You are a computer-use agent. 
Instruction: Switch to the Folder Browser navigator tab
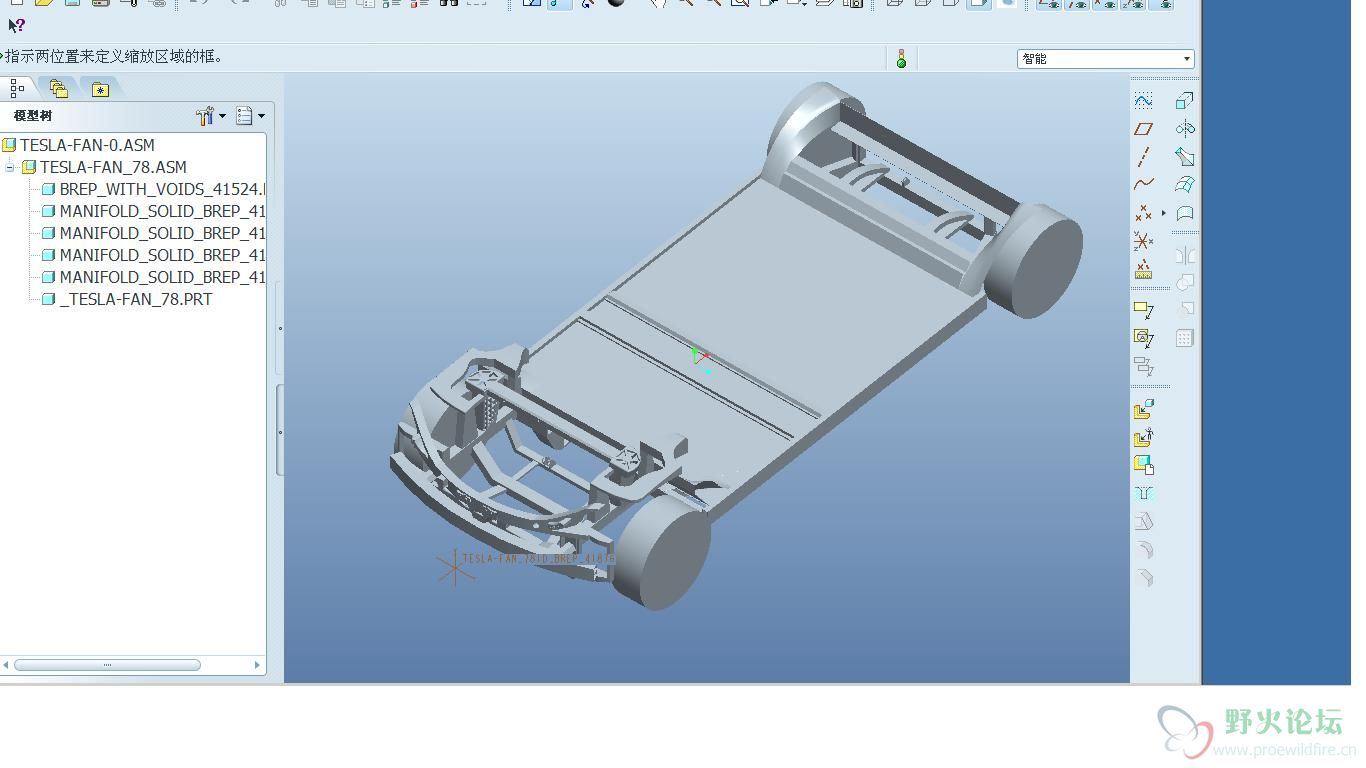pos(58,89)
